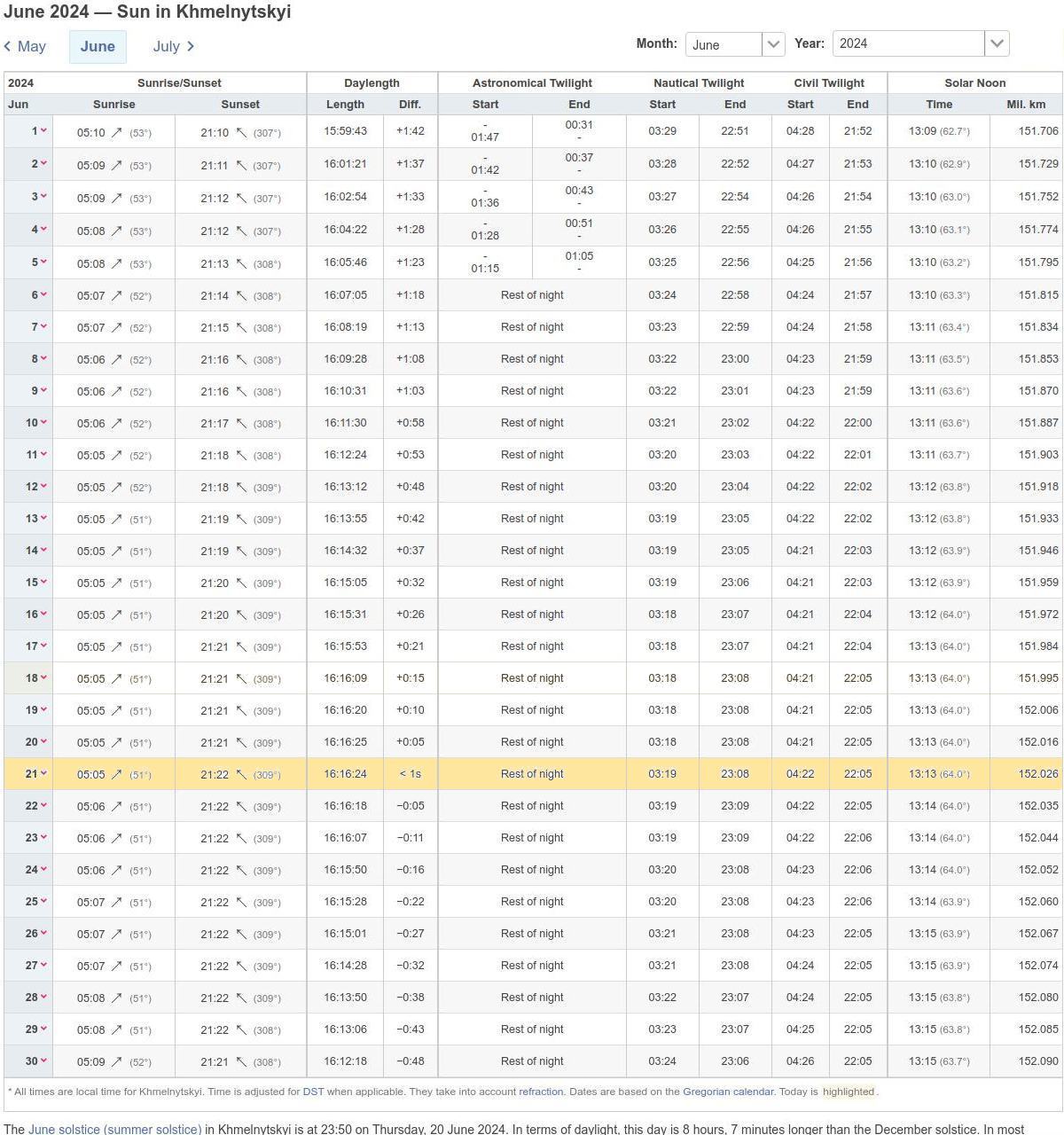1064x1135 pixels.
Task: Click the sunrise direction arrow for June 1
Action: 117,133
